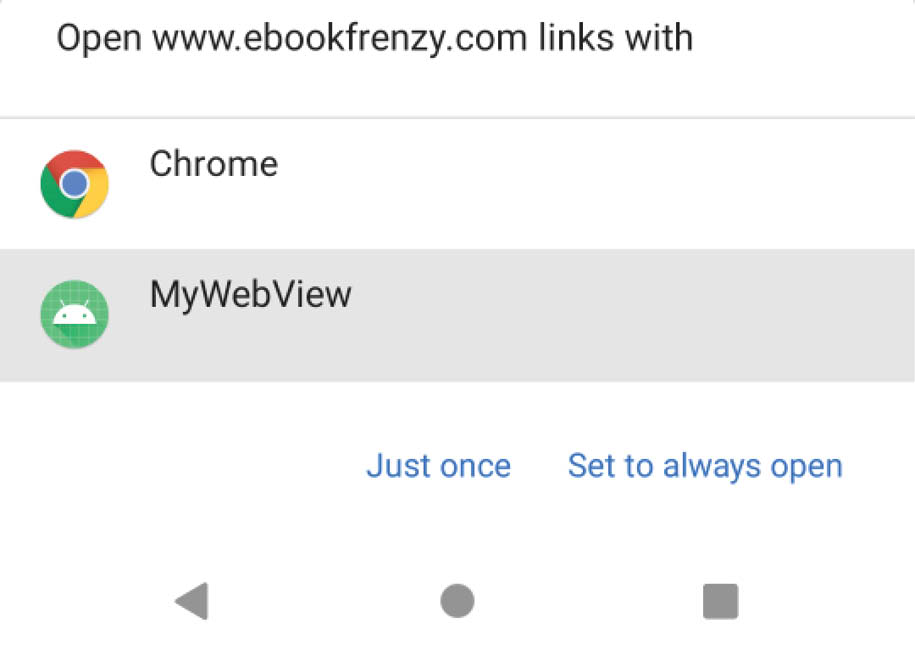Choose Set to always open
Viewport: 915px width, 657px height.
point(706,466)
